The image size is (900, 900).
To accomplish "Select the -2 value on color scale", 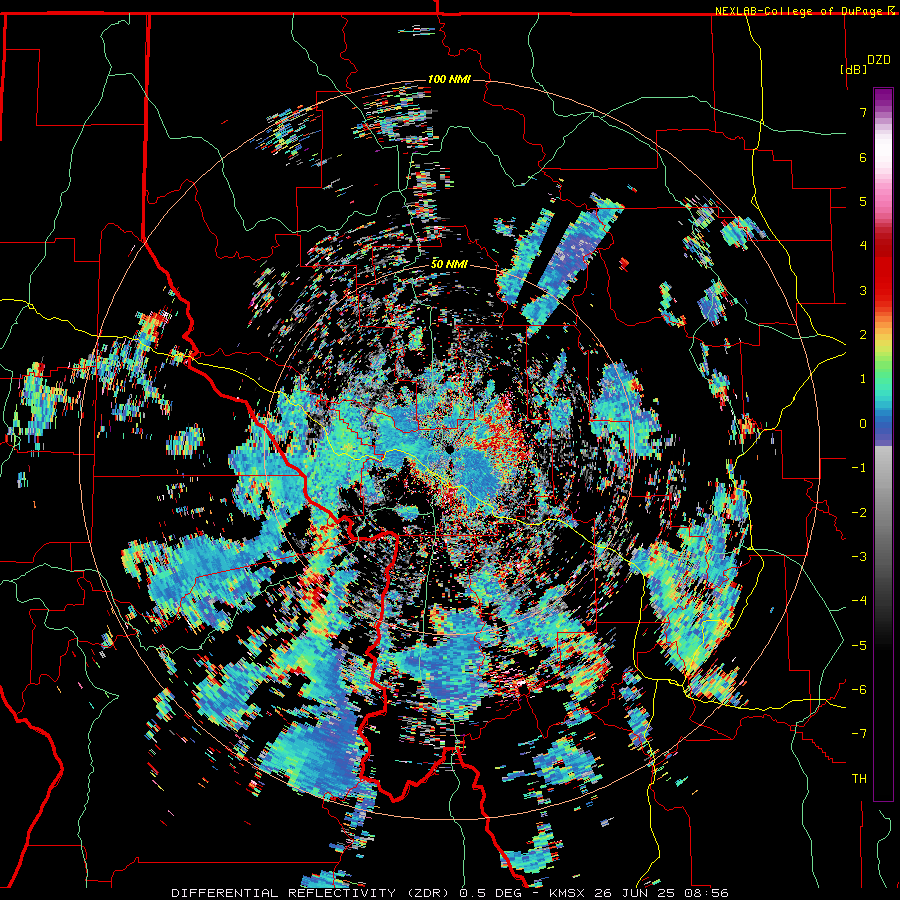I will (x=859, y=512).
